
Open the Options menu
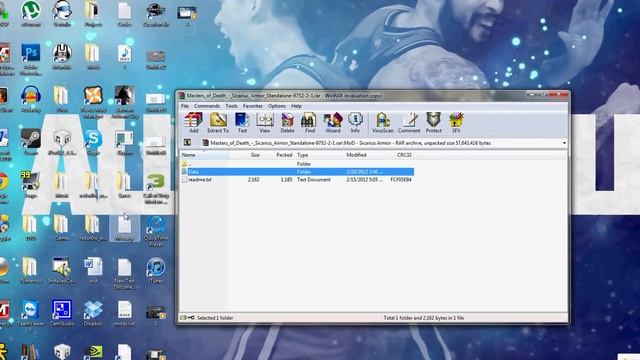277,106
